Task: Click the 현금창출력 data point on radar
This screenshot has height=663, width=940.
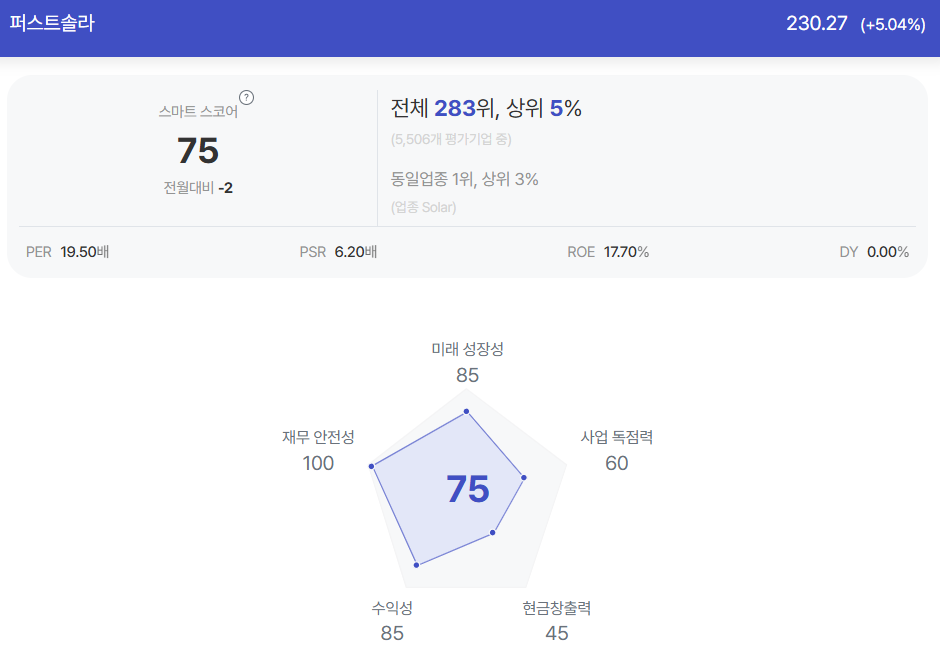Action: [493, 532]
